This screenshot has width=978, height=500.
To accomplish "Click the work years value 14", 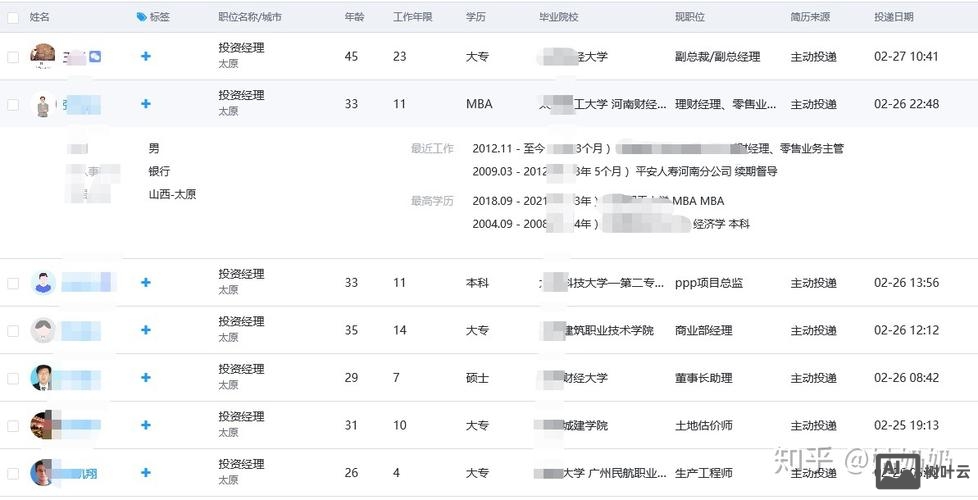I will (x=400, y=330).
